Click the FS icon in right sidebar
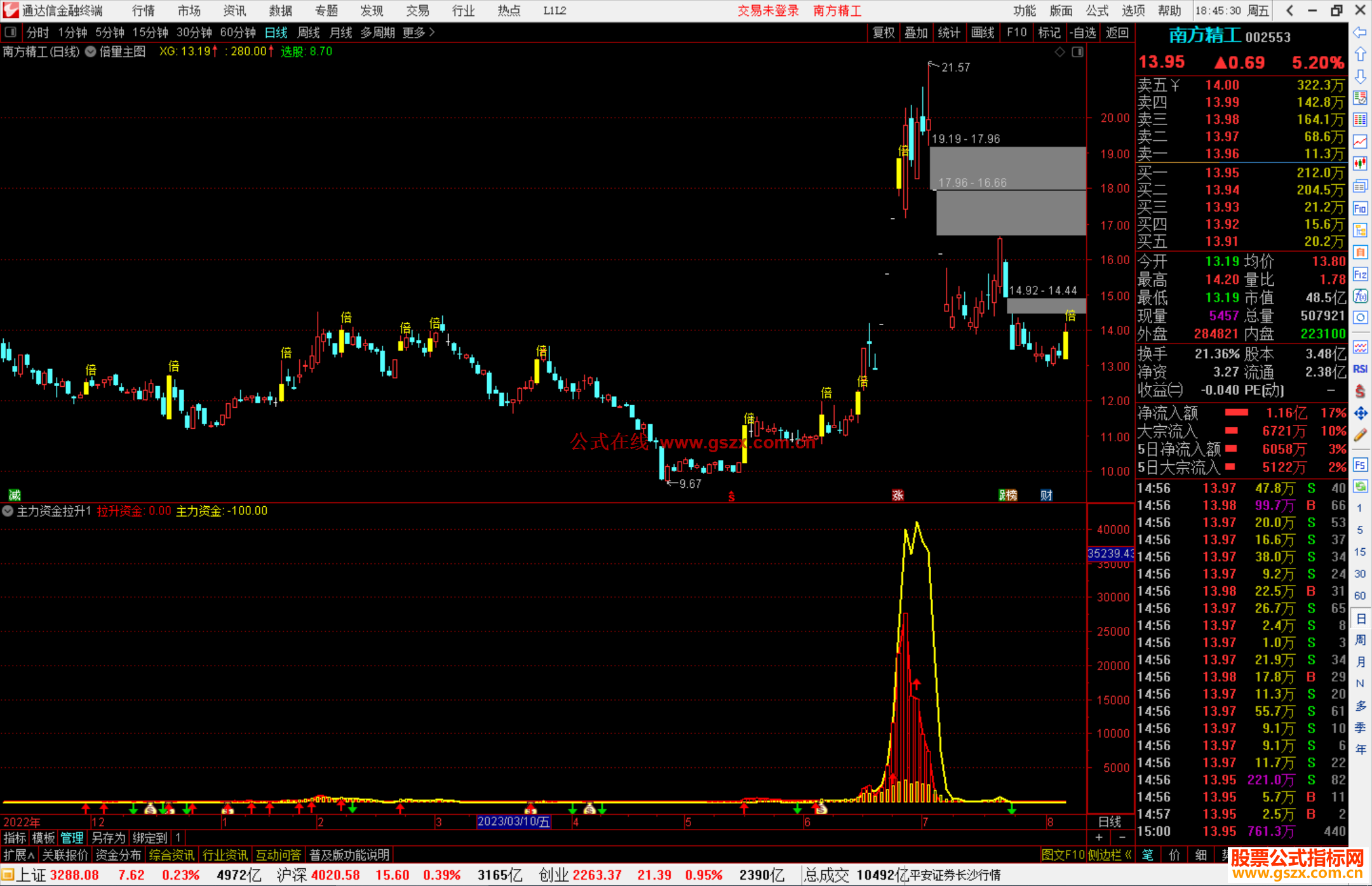 1360,464
